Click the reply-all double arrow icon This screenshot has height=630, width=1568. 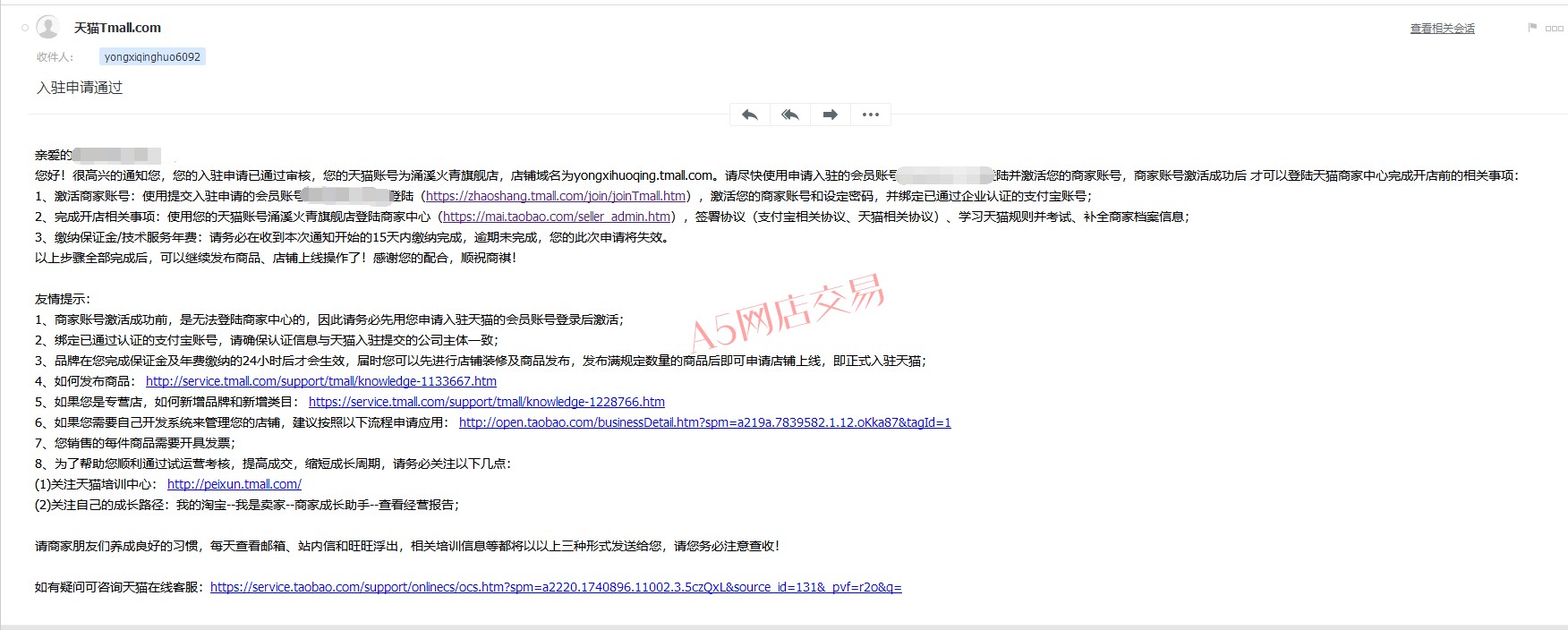pos(790,115)
